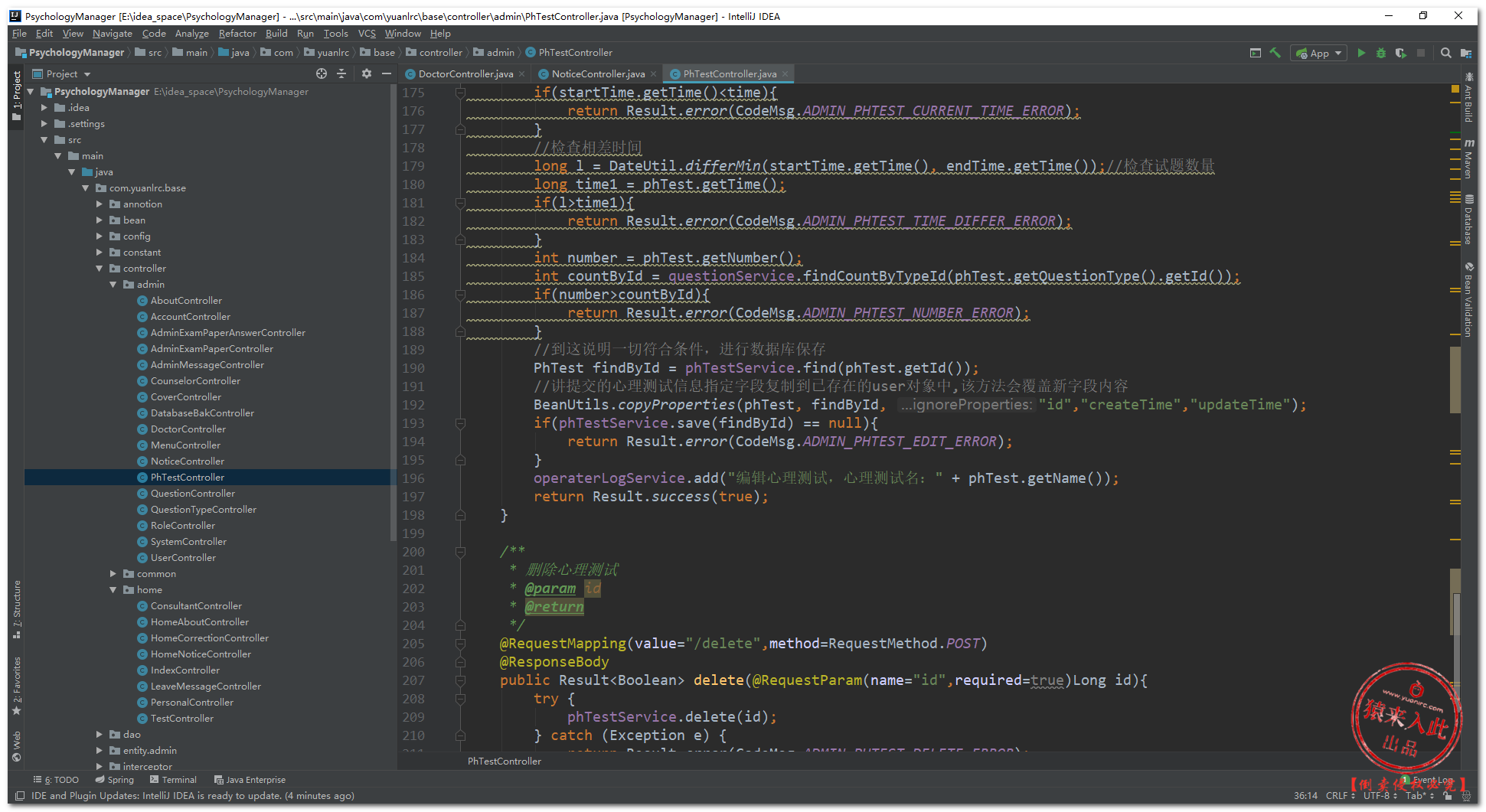Run with coverage using the shield icon
This screenshot has height=812, width=1486.
click(1400, 53)
